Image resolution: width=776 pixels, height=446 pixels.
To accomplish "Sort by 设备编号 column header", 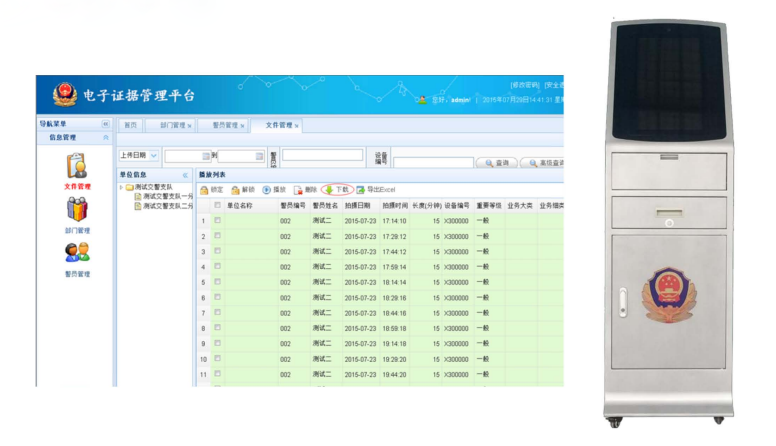I will [456, 205].
